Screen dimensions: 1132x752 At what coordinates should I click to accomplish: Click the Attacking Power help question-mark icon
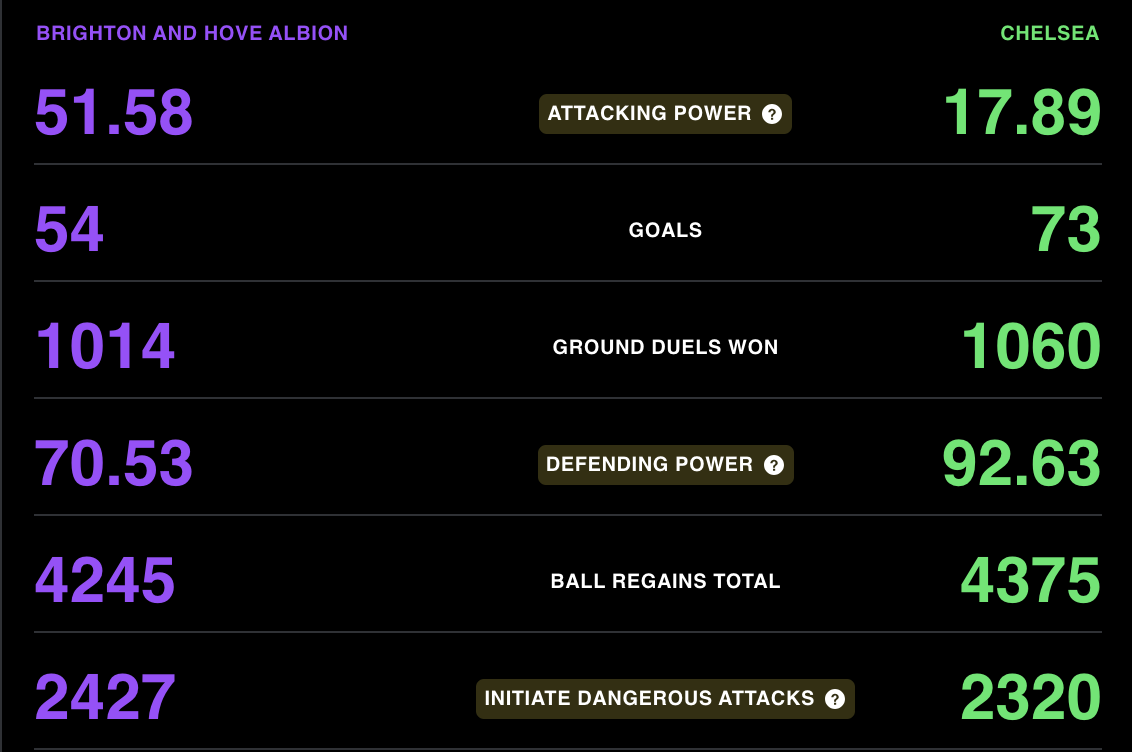772,114
